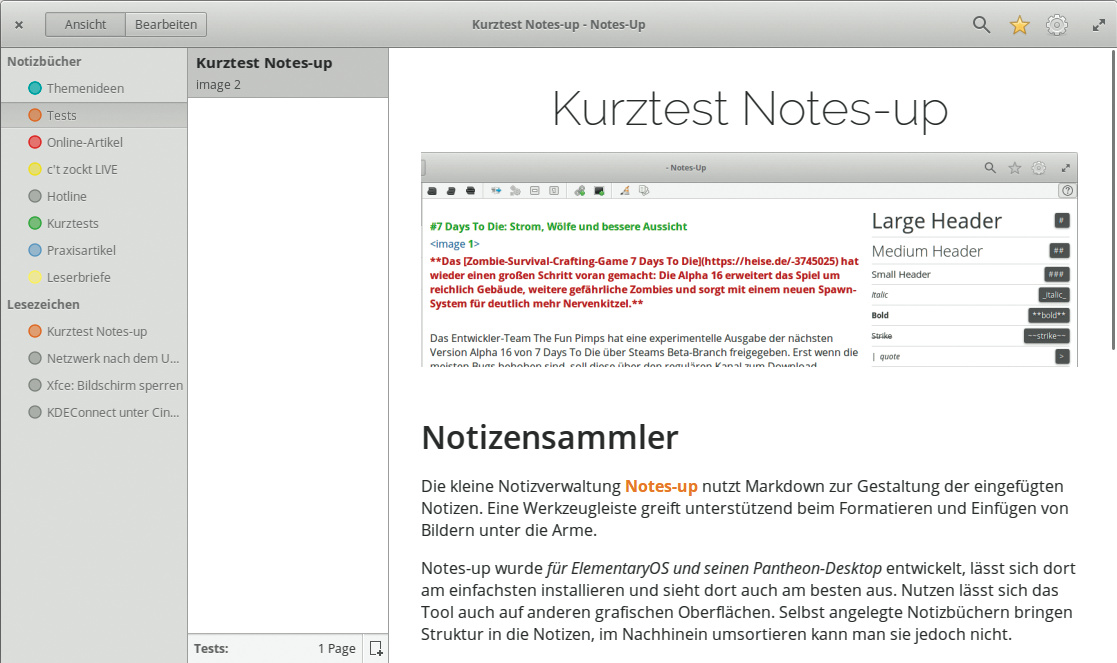Toggle the bookmark star icon
Screen dimensions: 1117x663
(x=1019, y=25)
